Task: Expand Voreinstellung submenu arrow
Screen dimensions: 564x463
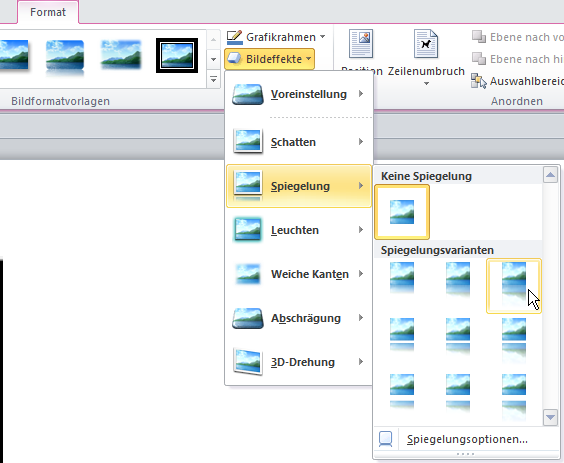Action: [361, 94]
